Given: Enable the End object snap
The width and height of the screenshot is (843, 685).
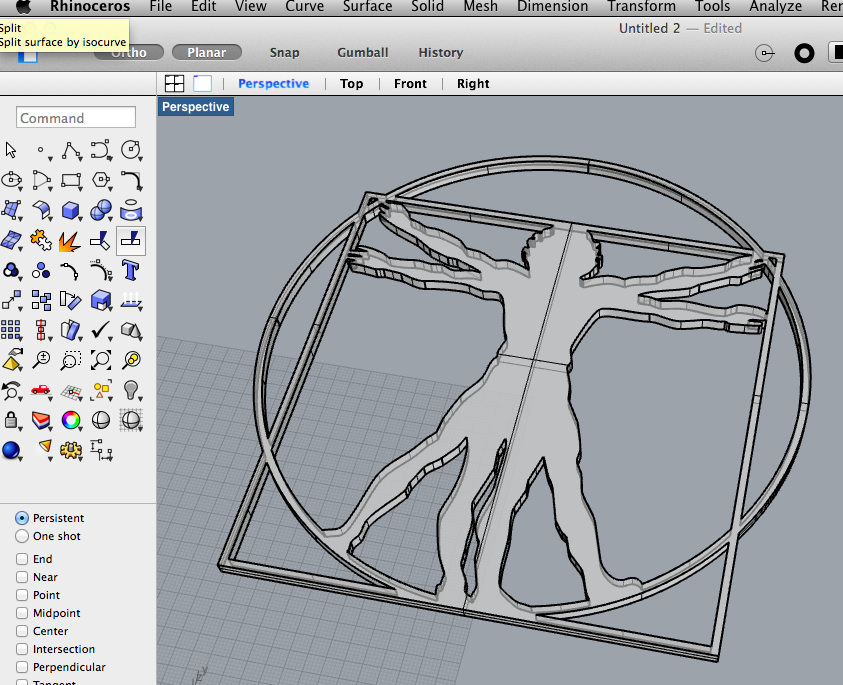Looking at the screenshot, I should [x=22, y=559].
